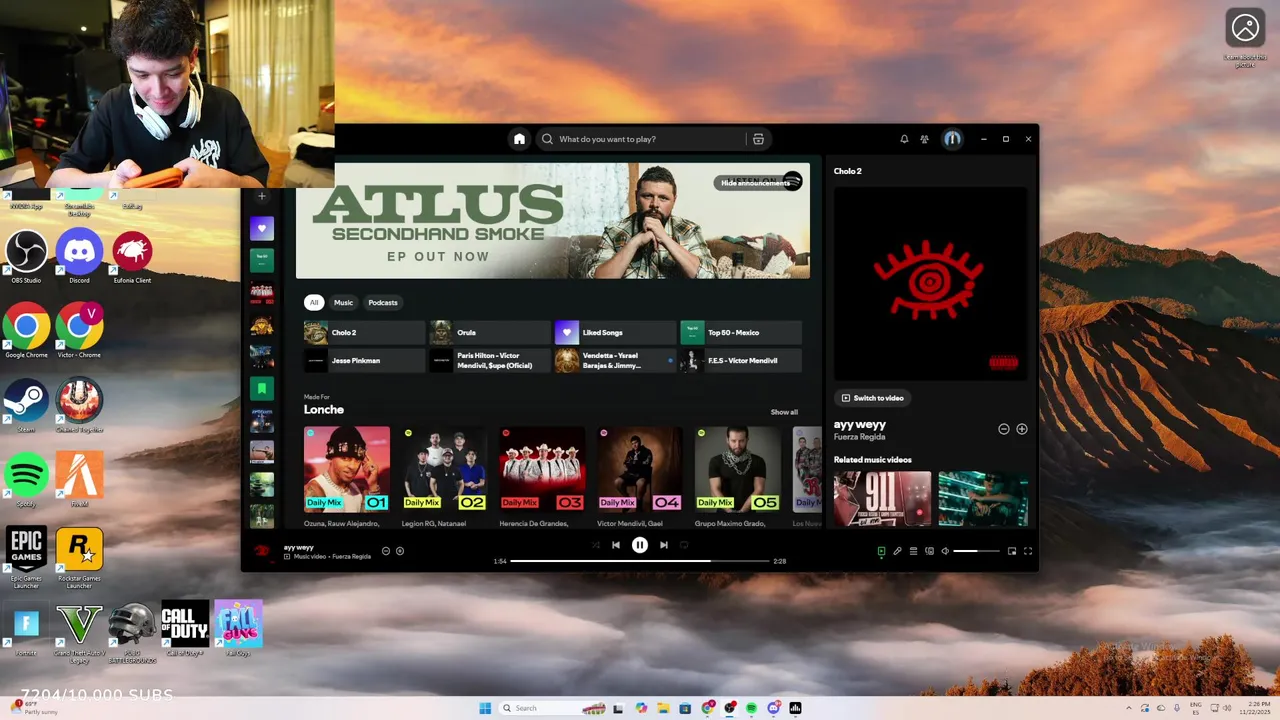This screenshot has width=1280, height=720.
Task: Add ayy weyy to Liked Songs in side panel
Action: [1022, 429]
